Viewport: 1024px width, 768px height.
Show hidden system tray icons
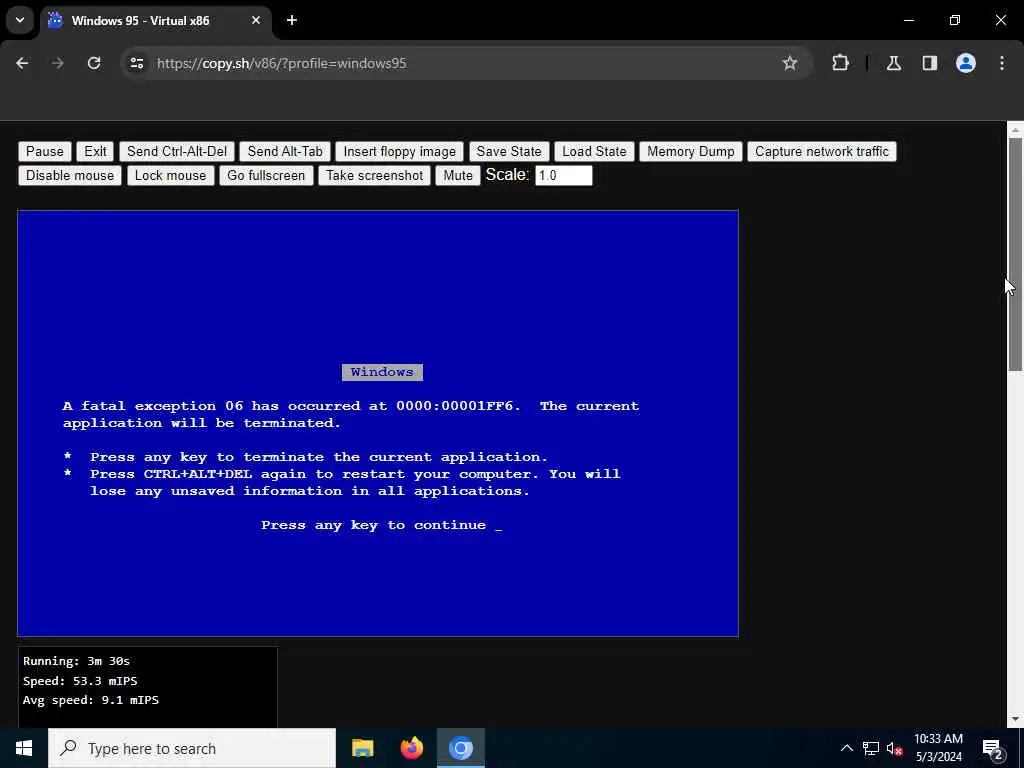(x=846, y=748)
